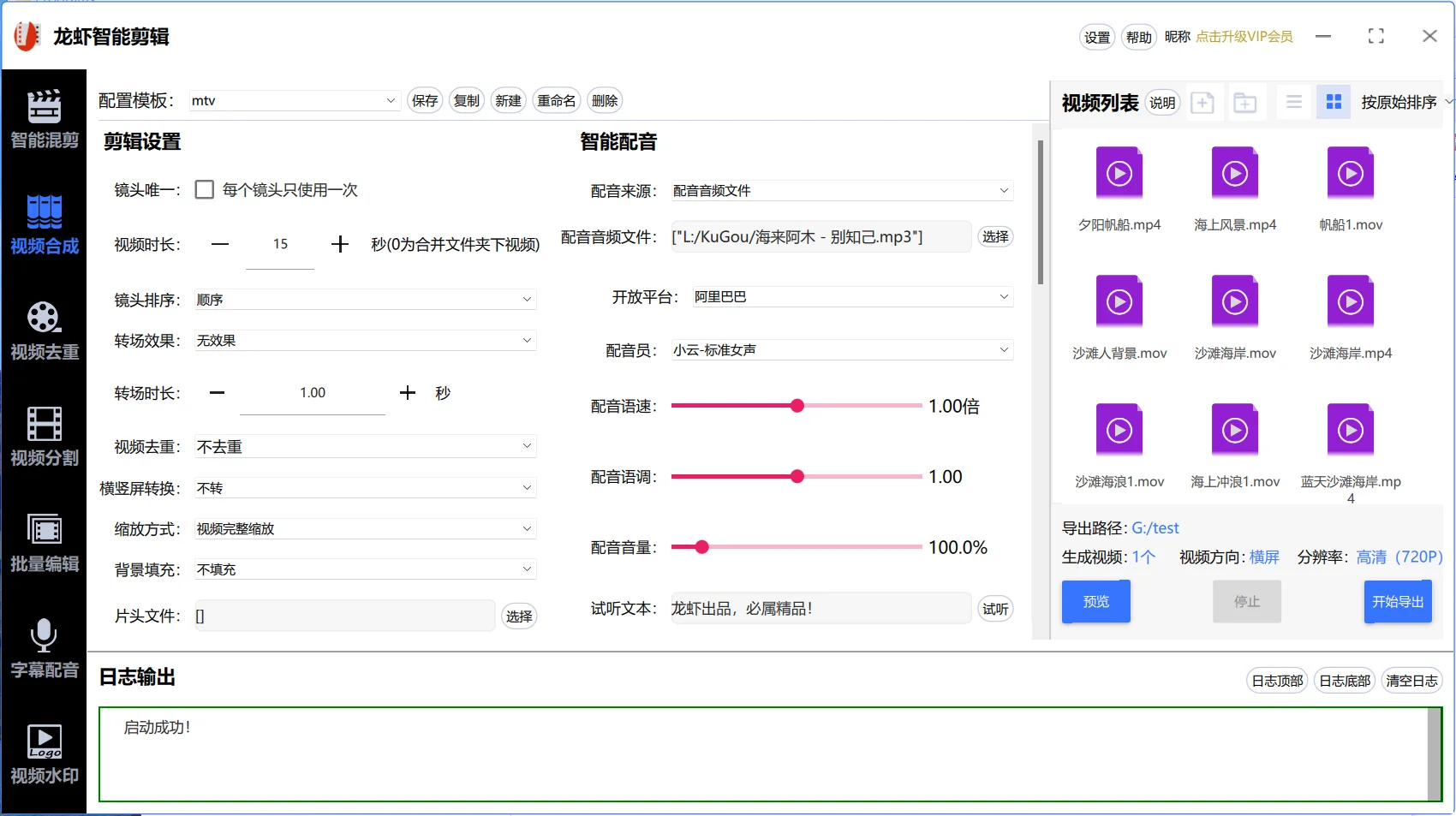Open the 开放平台 阿里巴巴 dropdown
This screenshot has width=1456, height=816.
coord(852,296)
